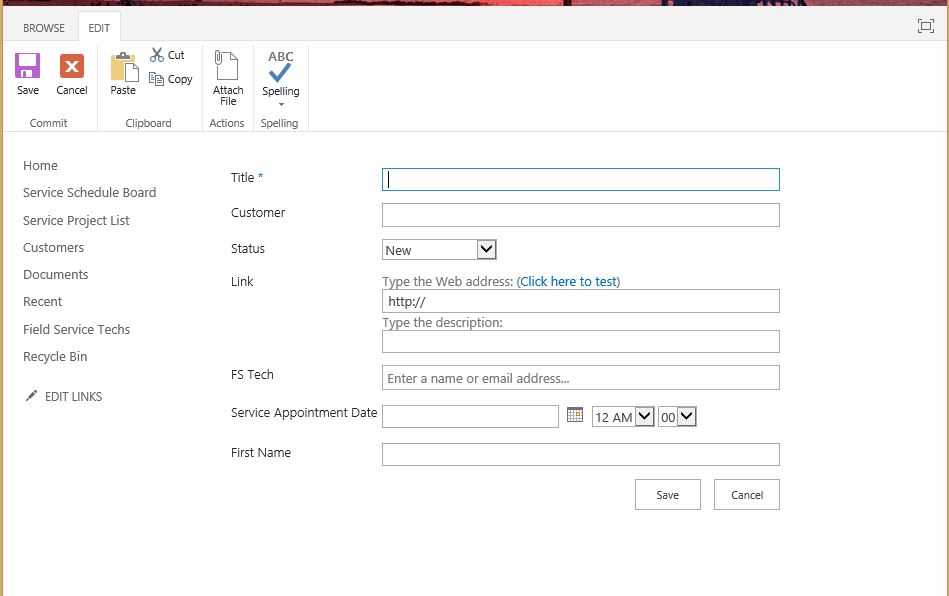Click the Attach File paperclip icon

pyautogui.click(x=226, y=65)
